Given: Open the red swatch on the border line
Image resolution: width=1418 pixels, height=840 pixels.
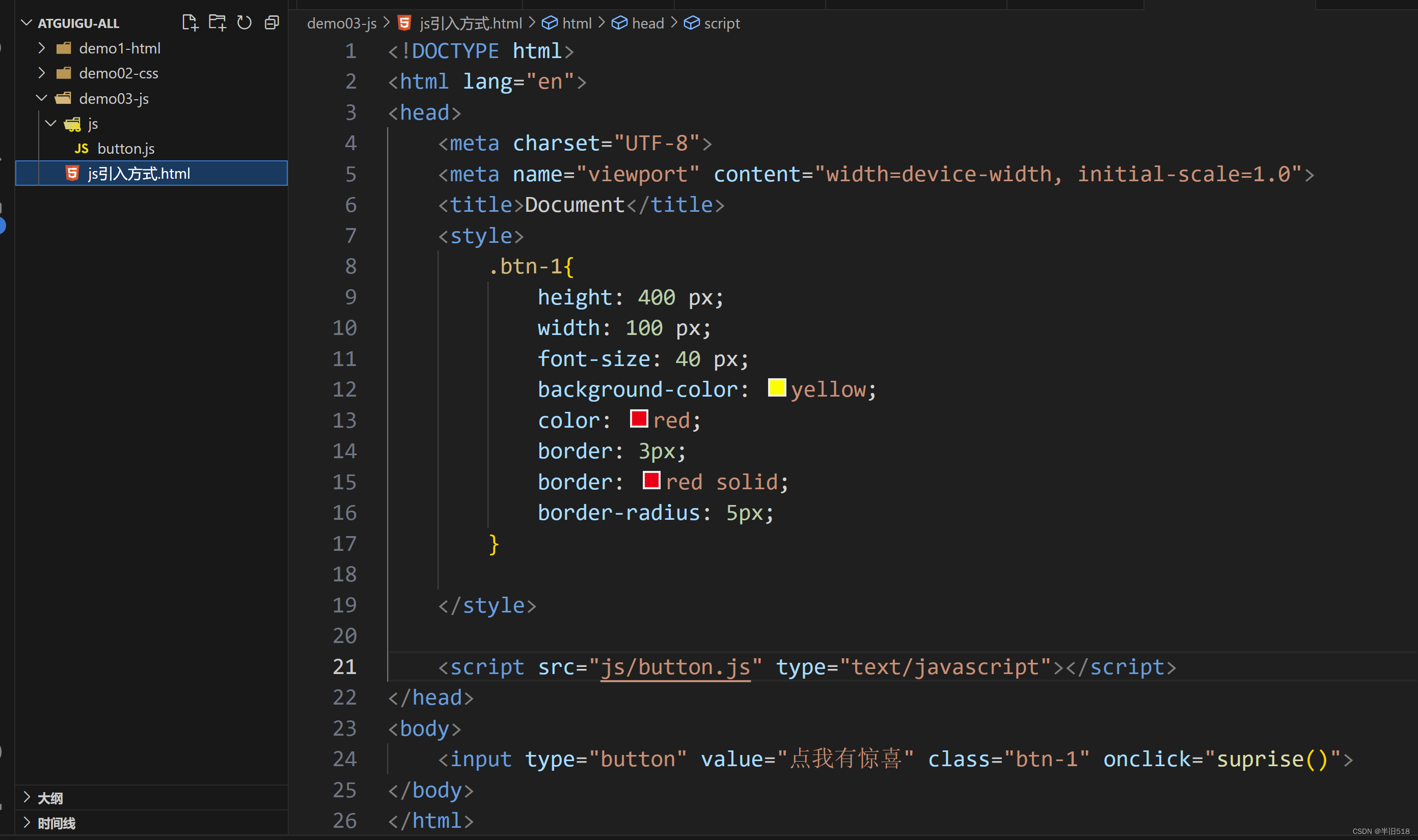Looking at the screenshot, I should [x=651, y=480].
